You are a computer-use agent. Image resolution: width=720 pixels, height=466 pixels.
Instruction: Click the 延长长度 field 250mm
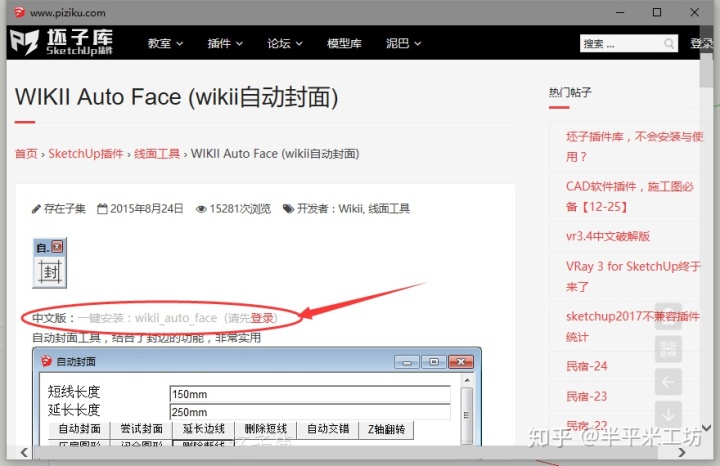click(x=310, y=412)
